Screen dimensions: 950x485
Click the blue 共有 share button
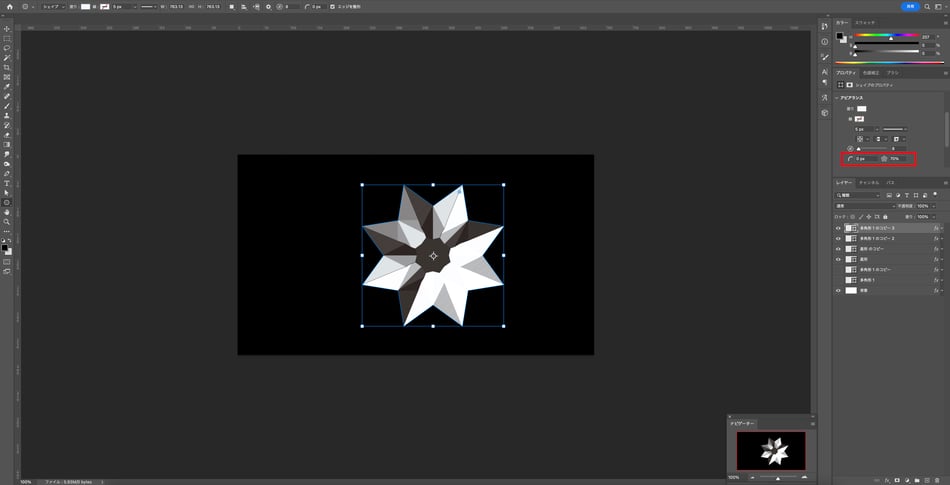[x=910, y=6]
